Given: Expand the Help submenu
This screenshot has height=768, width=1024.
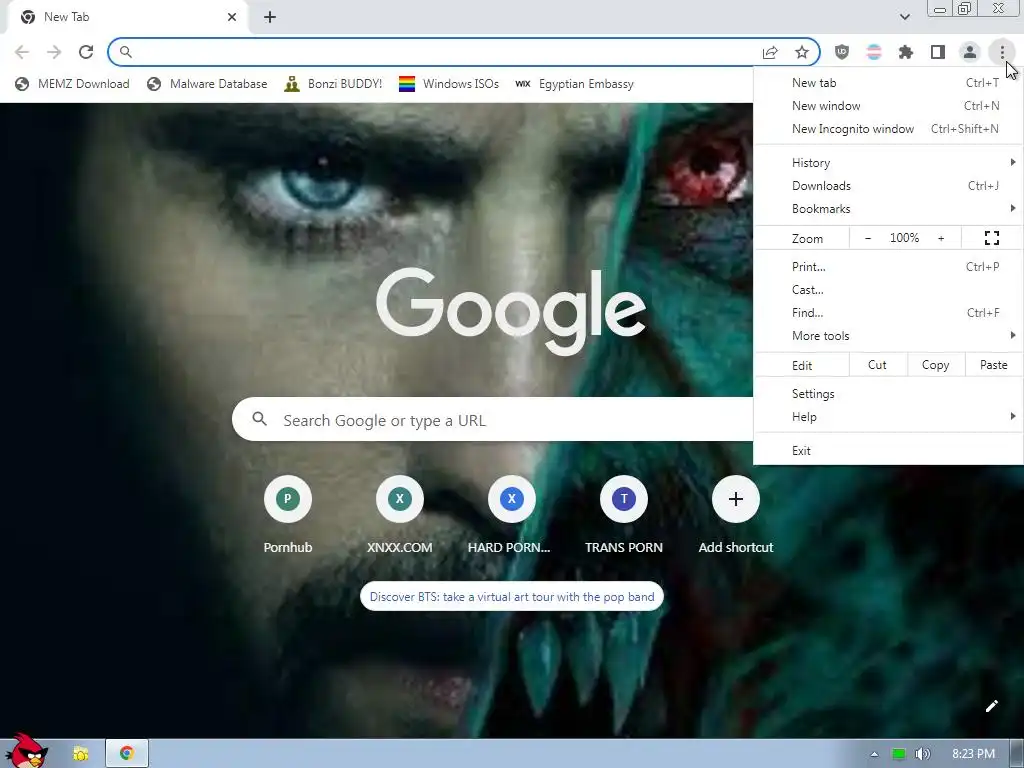Looking at the screenshot, I should (x=888, y=417).
